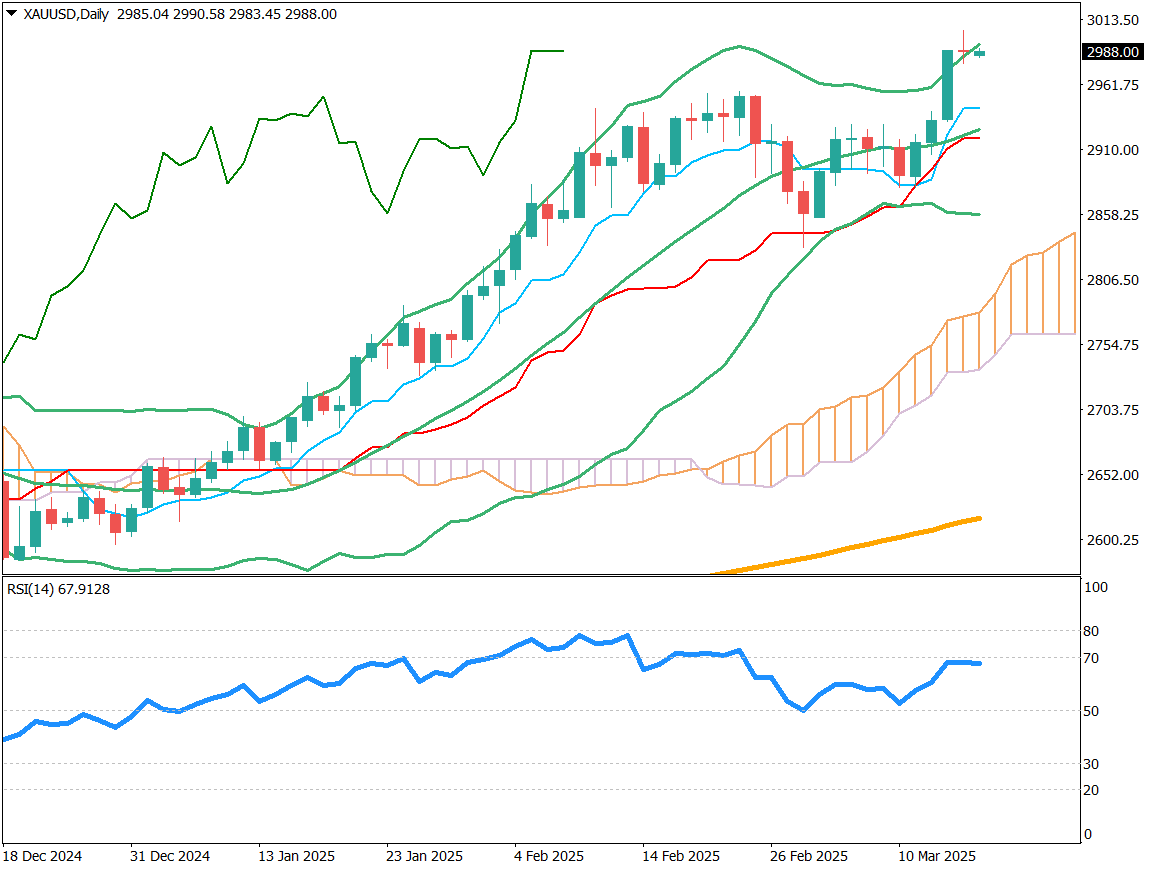The width and height of the screenshot is (1152, 870).
Task: Select the 13 Jan 2025 date marker
Action: tap(296, 857)
